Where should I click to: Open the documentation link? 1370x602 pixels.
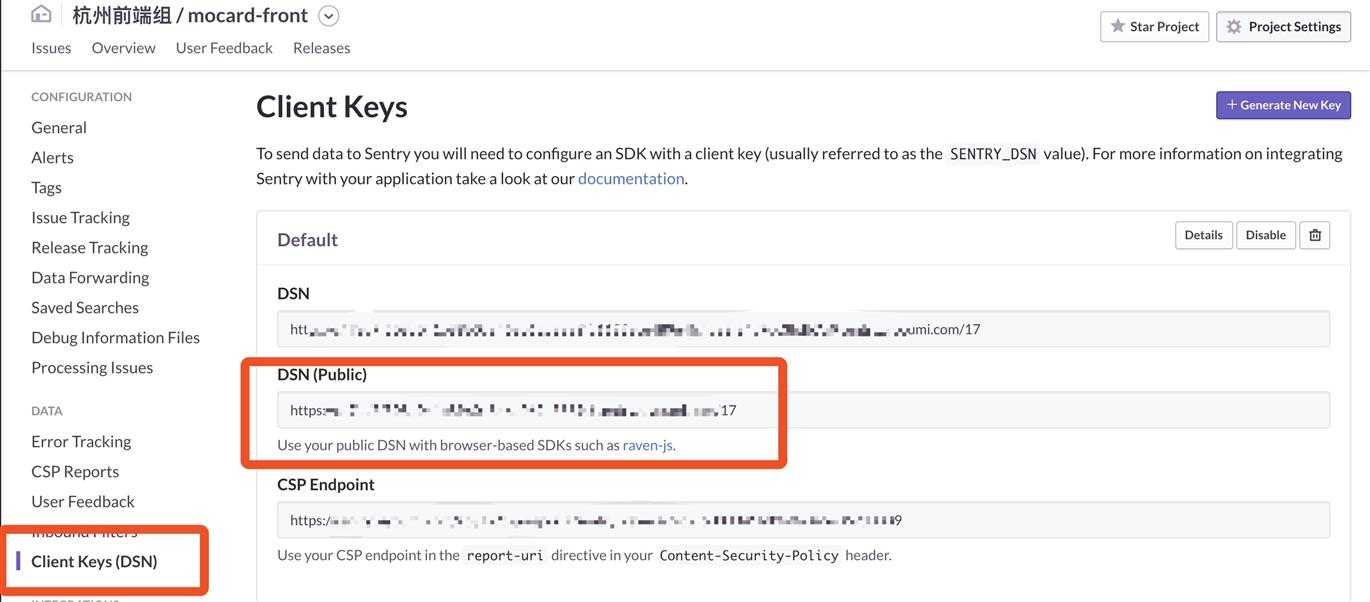[631, 179]
